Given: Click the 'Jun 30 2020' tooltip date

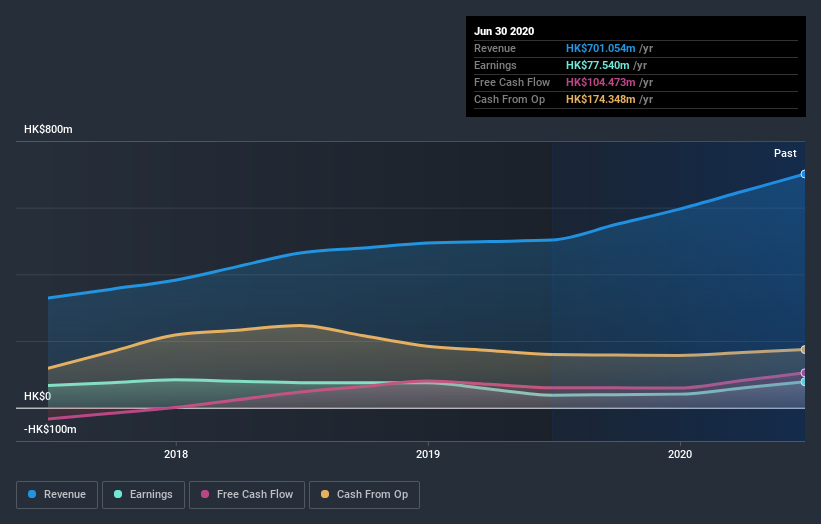Looking at the screenshot, I should (504, 31).
